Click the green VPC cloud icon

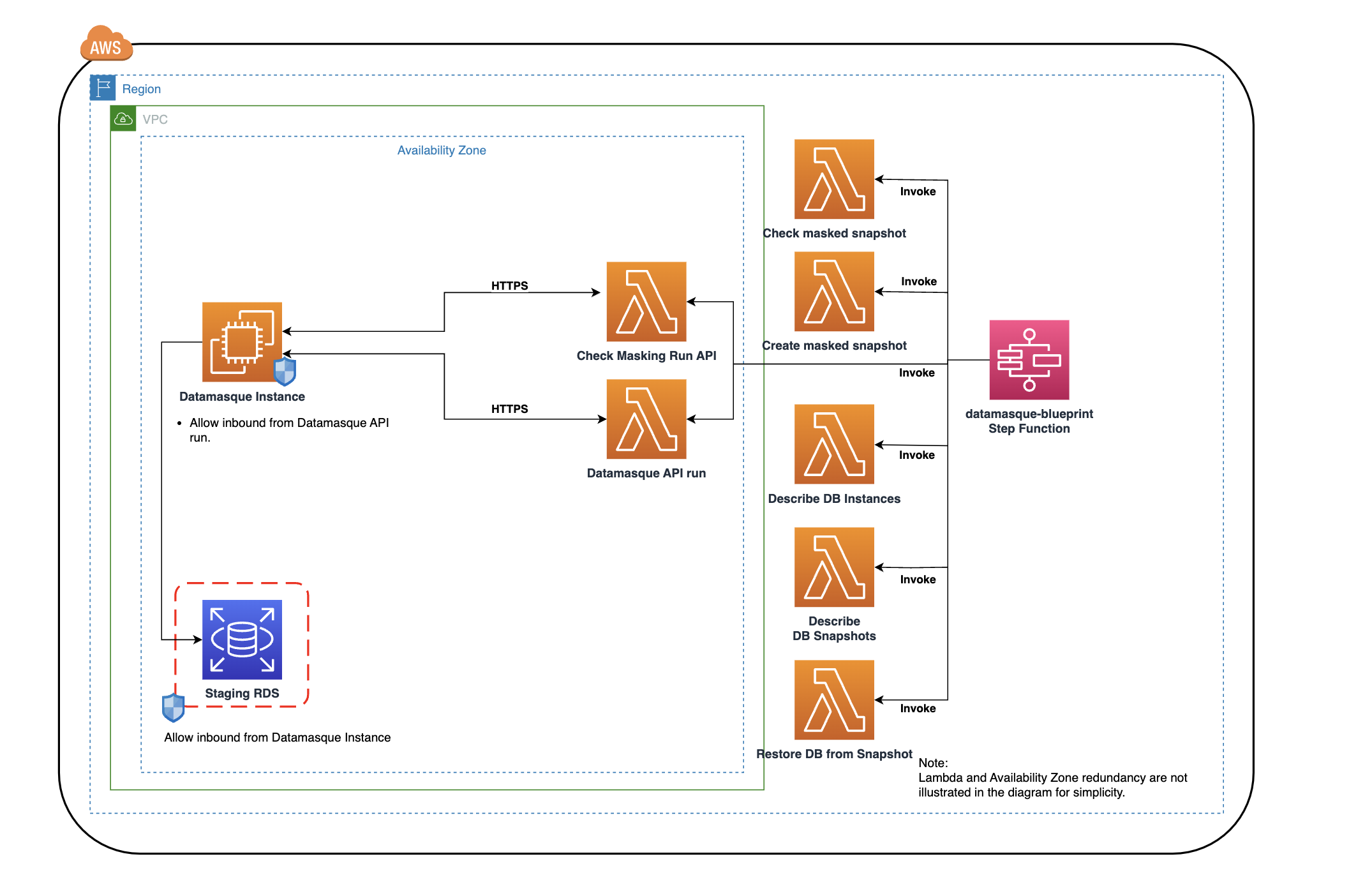pyautogui.click(x=123, y=119)
